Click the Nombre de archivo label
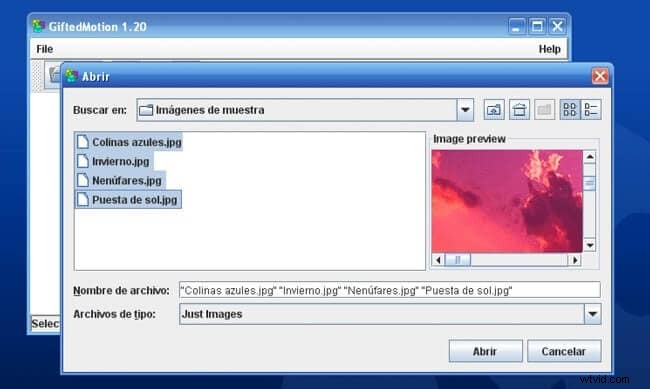This screenshot has width=650, height=389. (x=121, y=290)
